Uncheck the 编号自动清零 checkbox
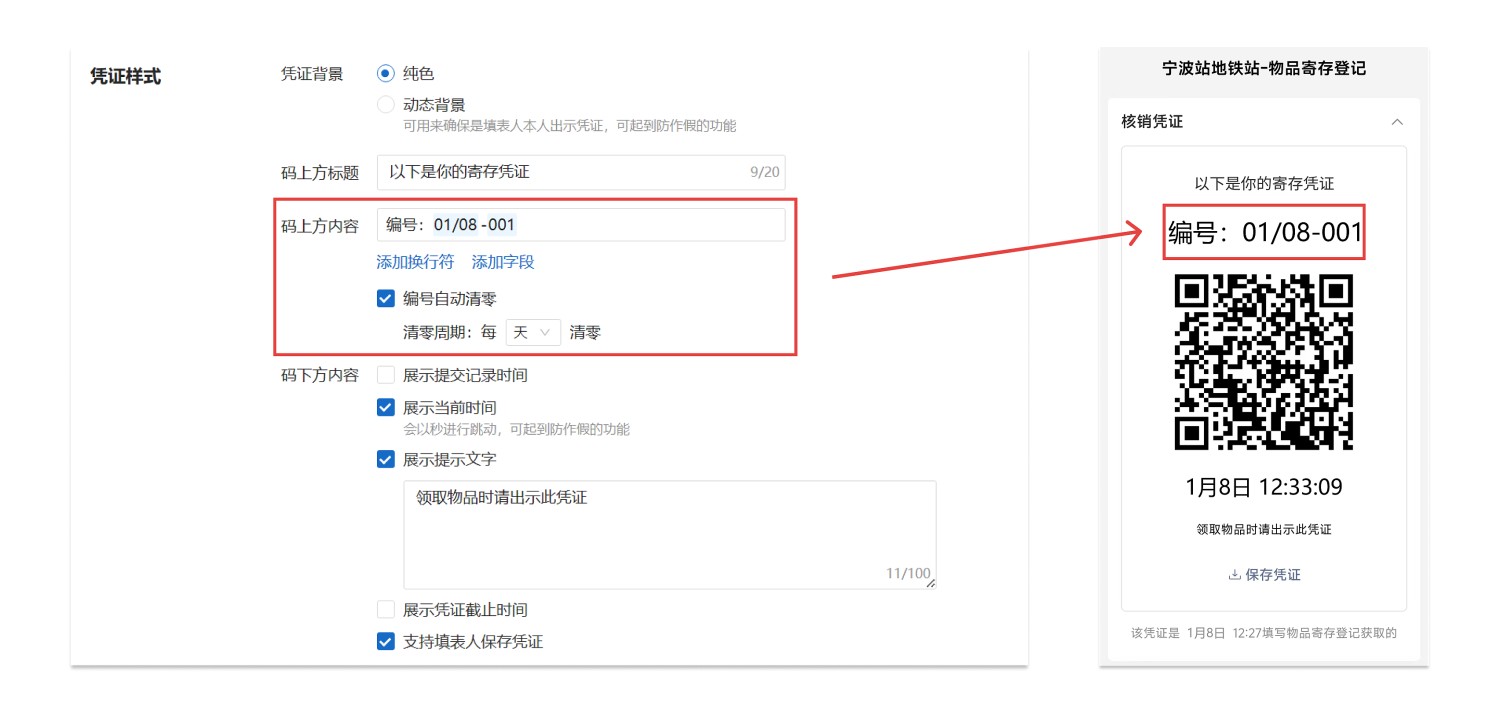This screenshot has width=1500, height=712. pyautogui.click(x=386, y=298)
